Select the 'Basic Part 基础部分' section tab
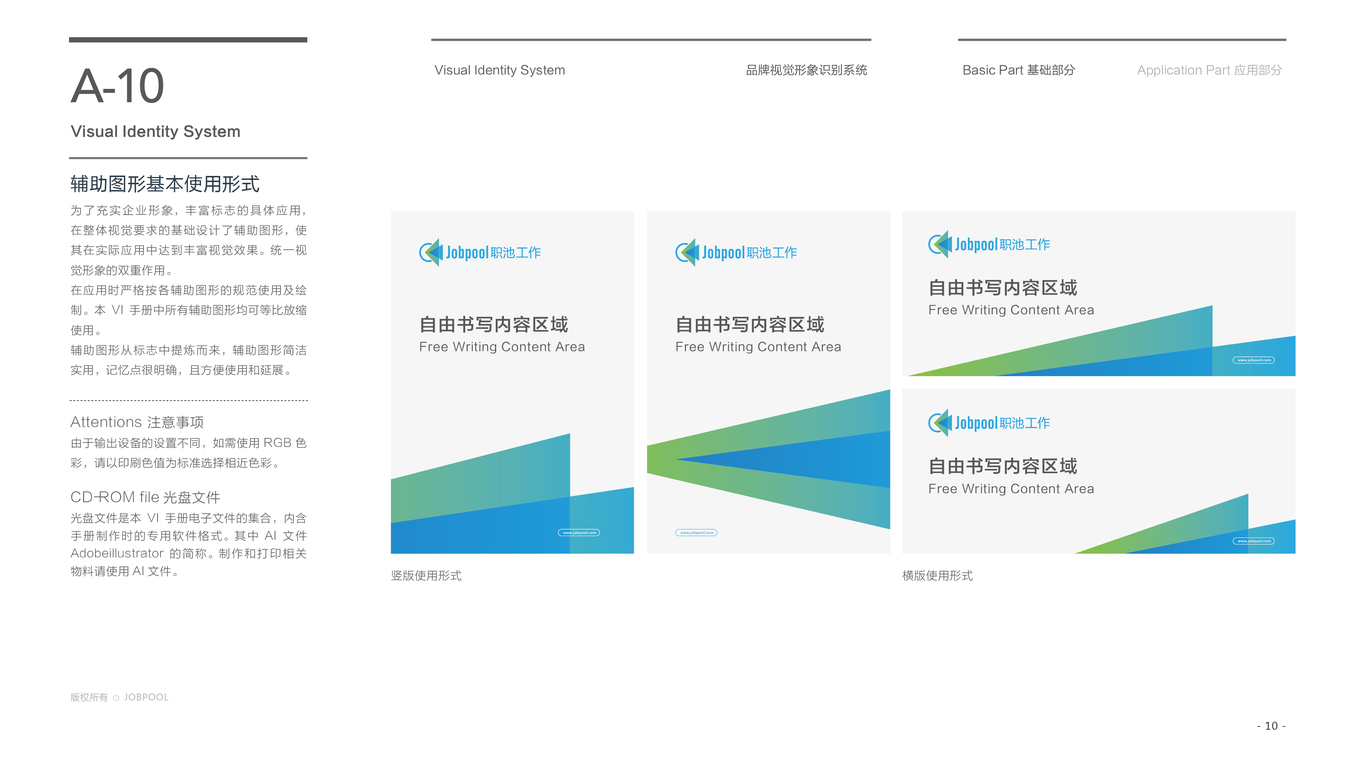1366x768 pixels. coord(1018,70)
